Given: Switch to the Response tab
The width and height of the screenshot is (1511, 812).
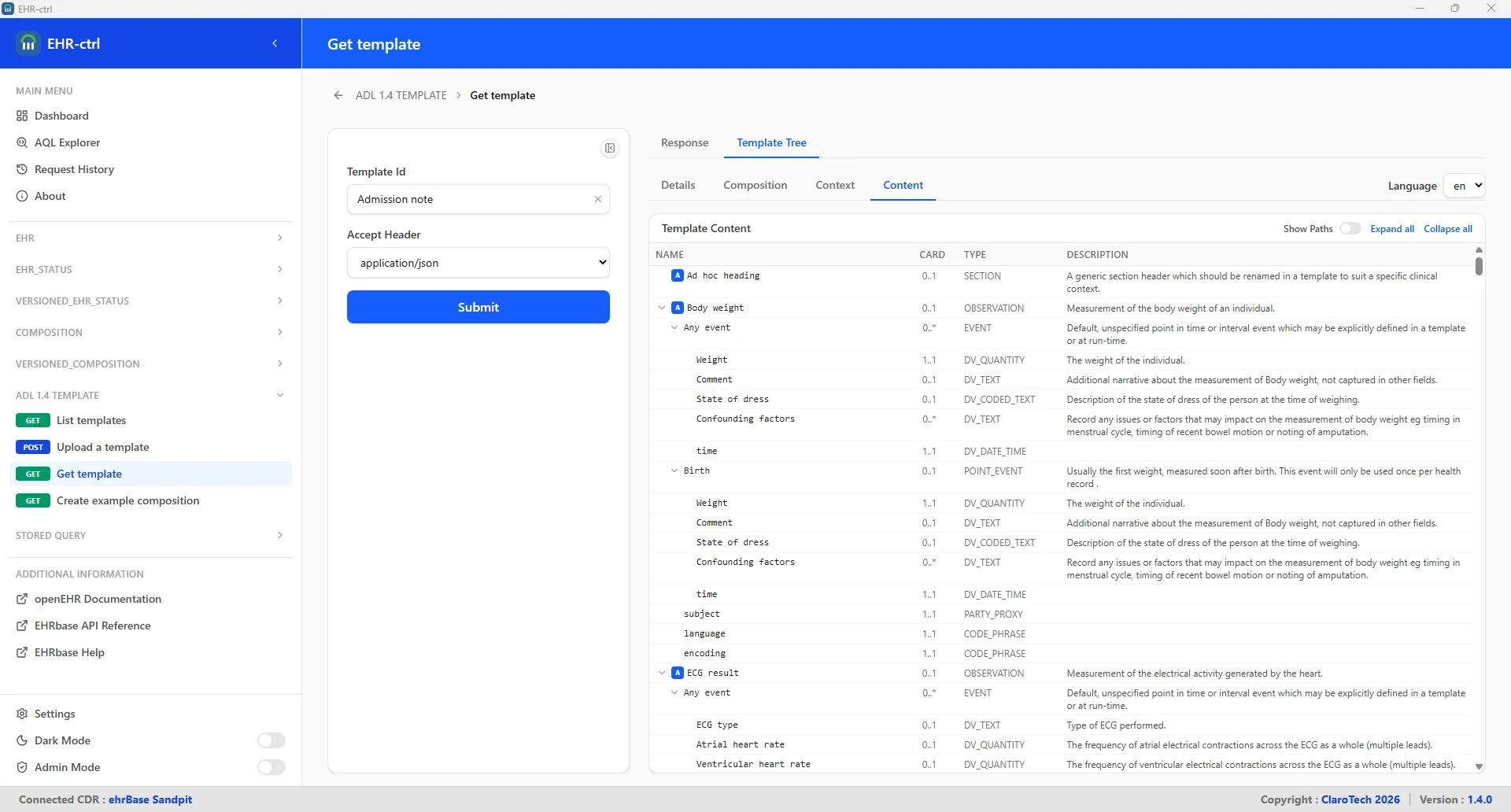Looking at the screenshot, I should [x=685, y=142].
